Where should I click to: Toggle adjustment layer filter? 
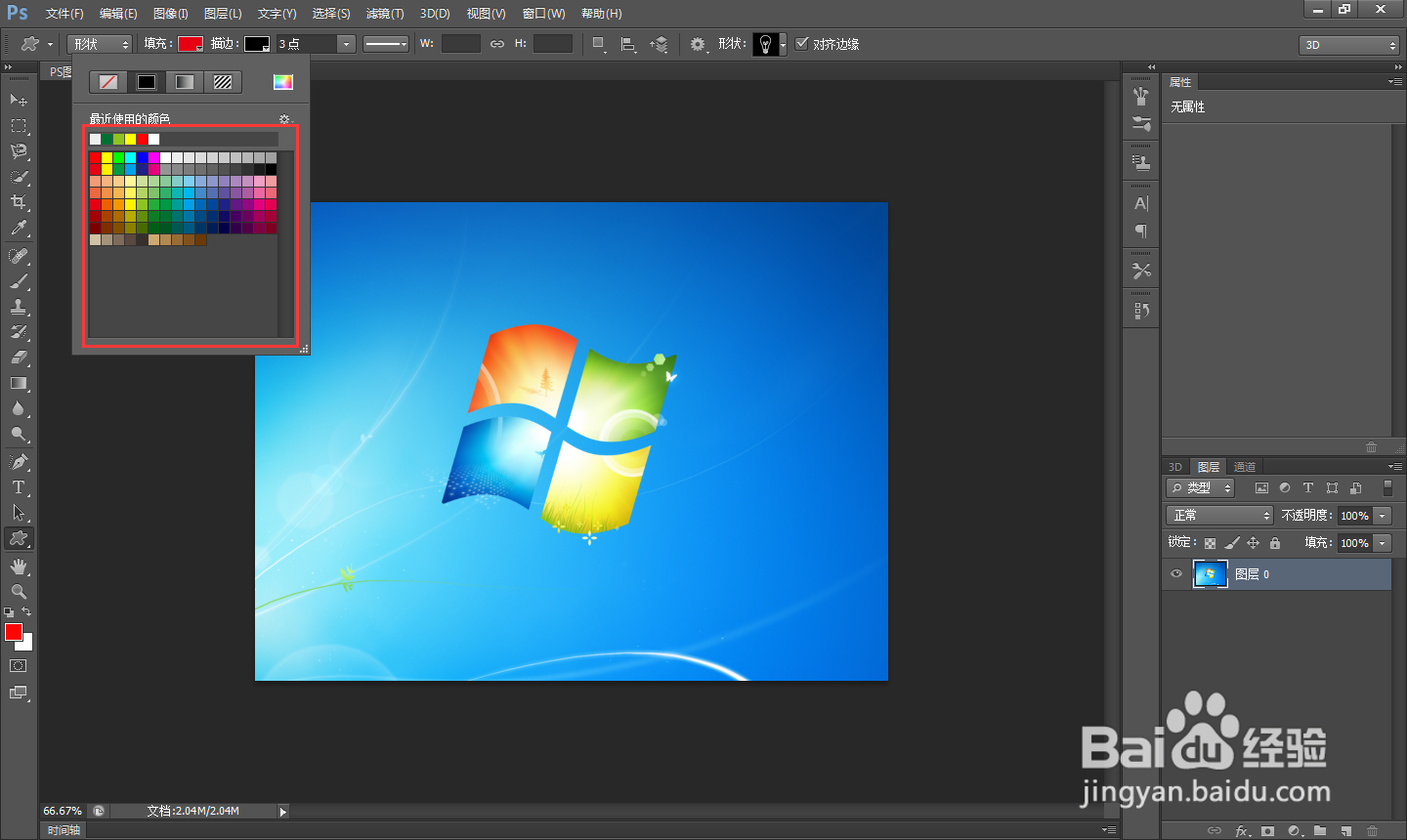click(1285, 487)
